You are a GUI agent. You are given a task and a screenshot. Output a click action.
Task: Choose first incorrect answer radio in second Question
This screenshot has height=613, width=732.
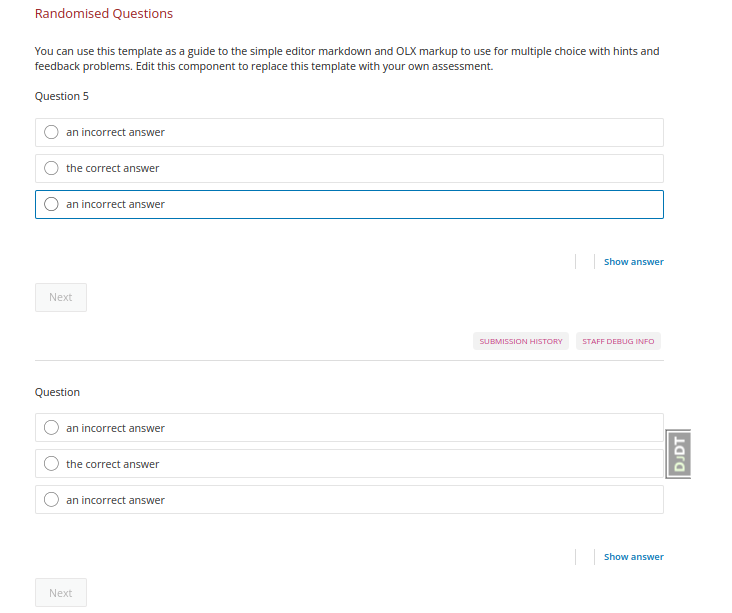(x=51, y=428)
